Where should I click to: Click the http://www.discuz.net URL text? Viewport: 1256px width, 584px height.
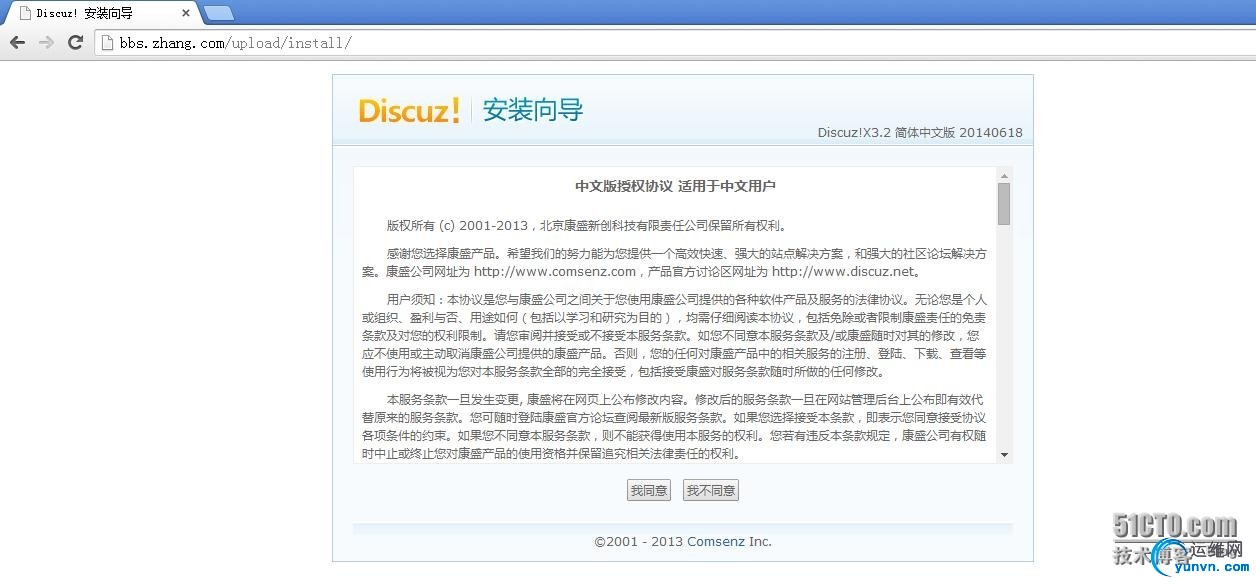click(x=843, y=271)
